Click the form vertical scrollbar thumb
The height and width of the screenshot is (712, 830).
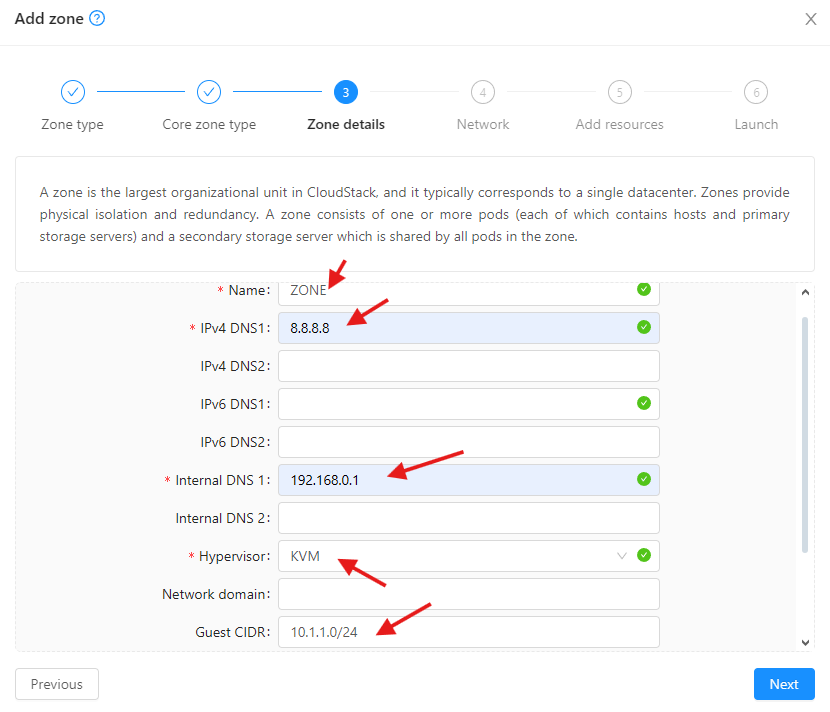click(805, 434)
